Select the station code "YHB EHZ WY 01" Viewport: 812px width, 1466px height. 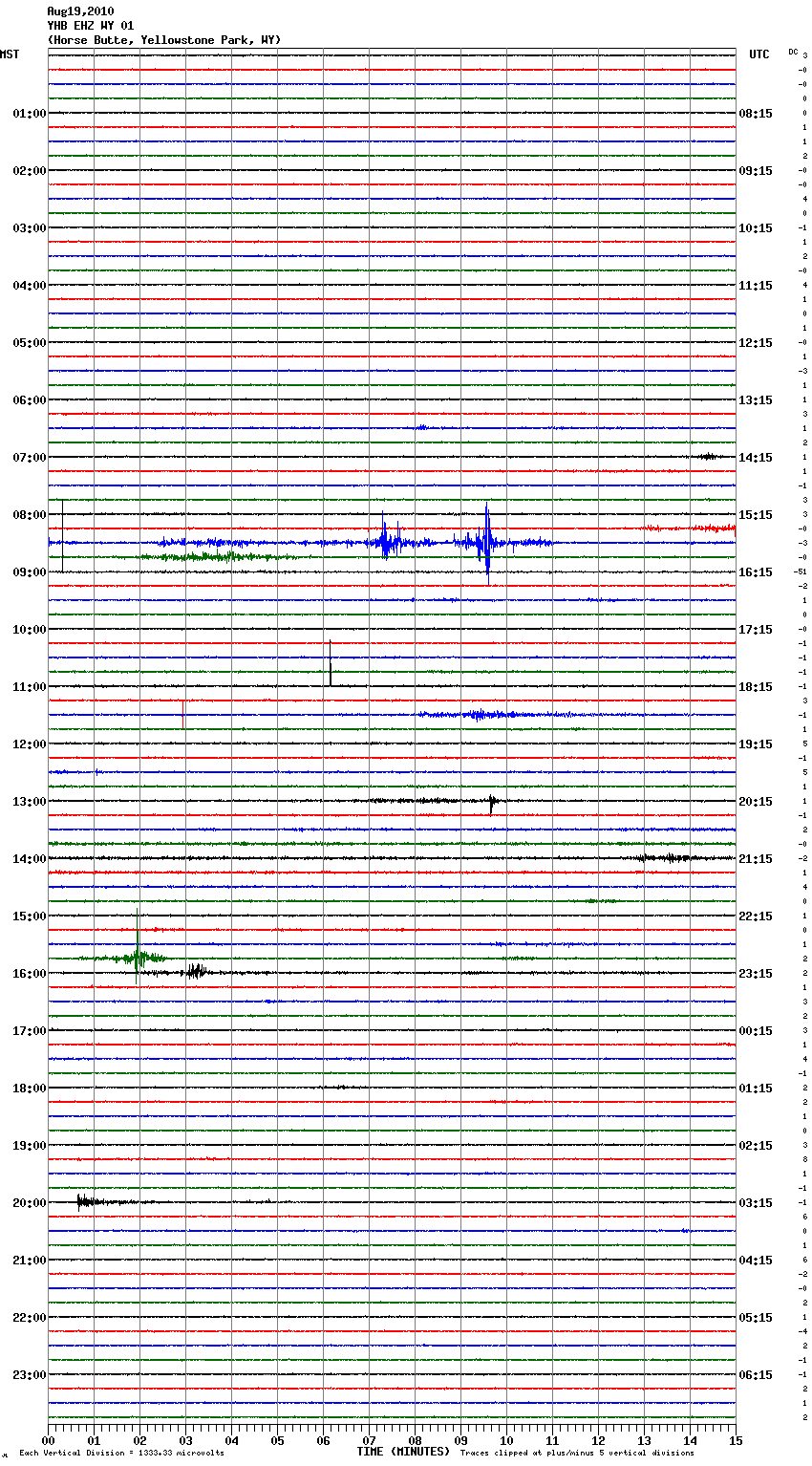[91, 26]
